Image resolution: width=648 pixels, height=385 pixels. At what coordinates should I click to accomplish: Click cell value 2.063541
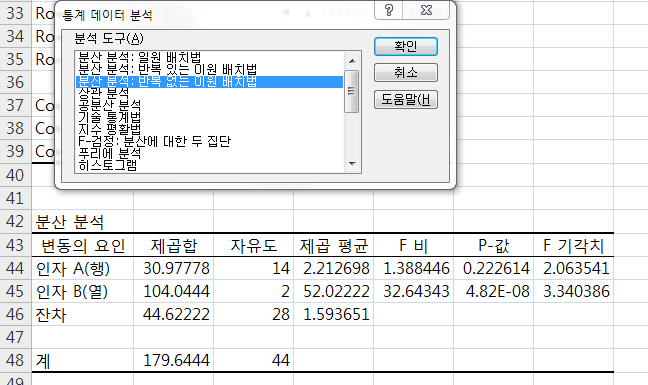pyautogui.click(x=574, y=269)
